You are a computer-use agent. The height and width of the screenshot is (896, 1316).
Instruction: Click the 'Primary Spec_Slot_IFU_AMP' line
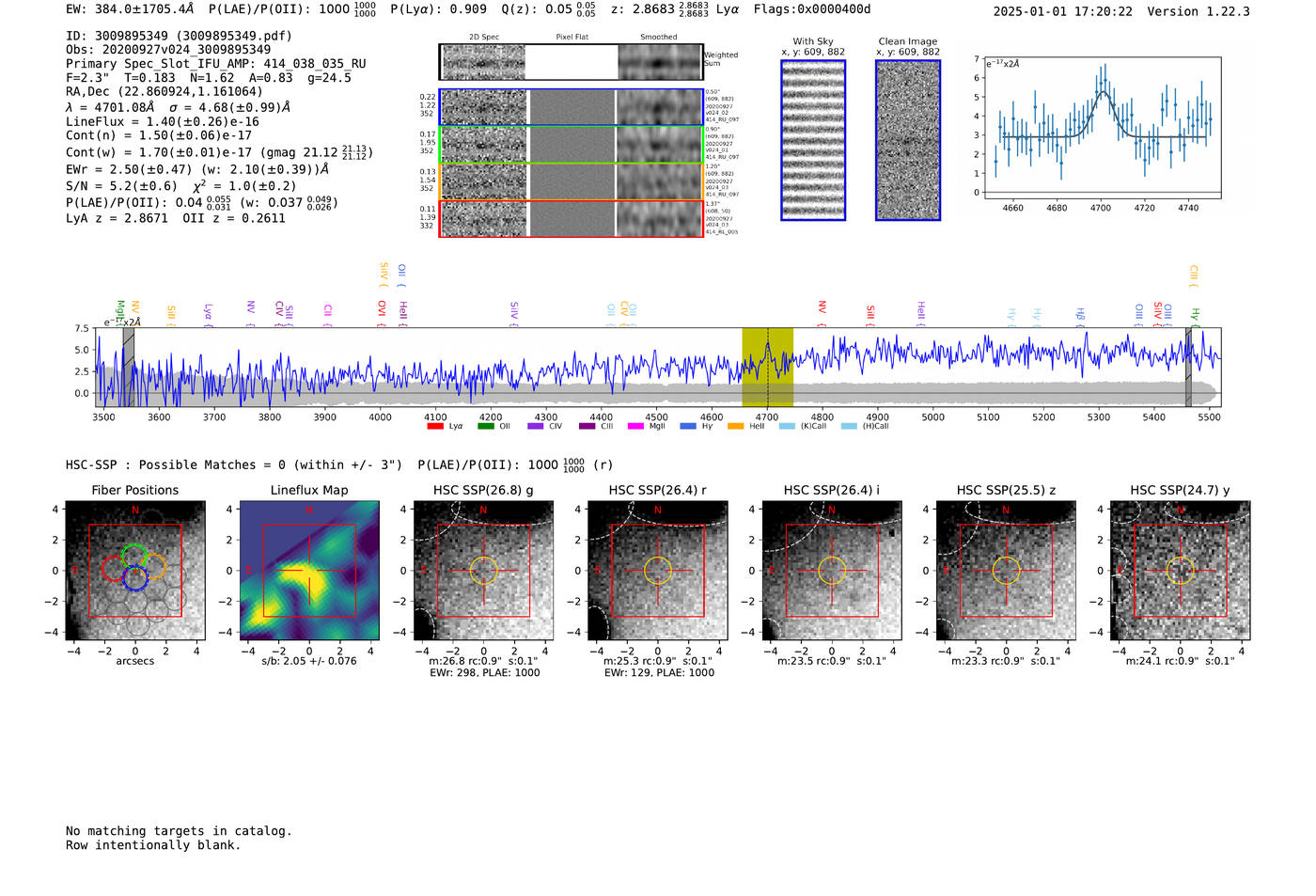point(216,64)
